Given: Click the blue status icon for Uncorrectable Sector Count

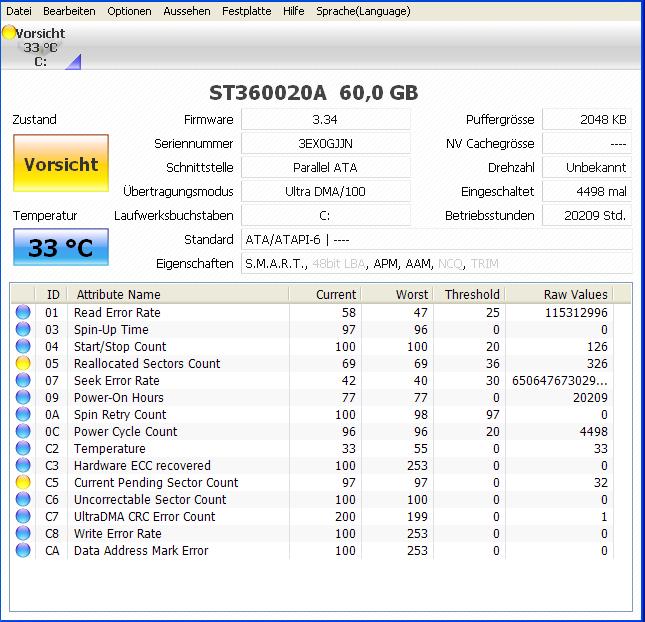Looking at the screenshot, I should 23,499.
